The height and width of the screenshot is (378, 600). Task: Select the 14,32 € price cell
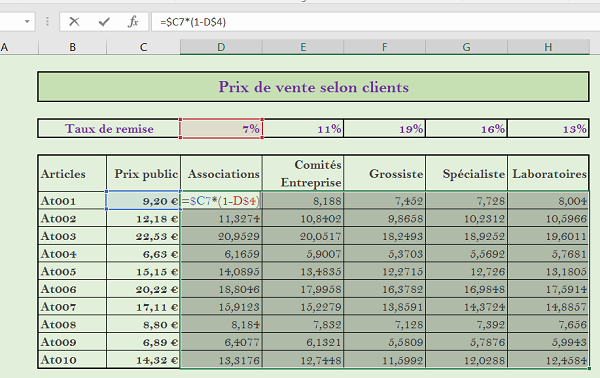143,359
